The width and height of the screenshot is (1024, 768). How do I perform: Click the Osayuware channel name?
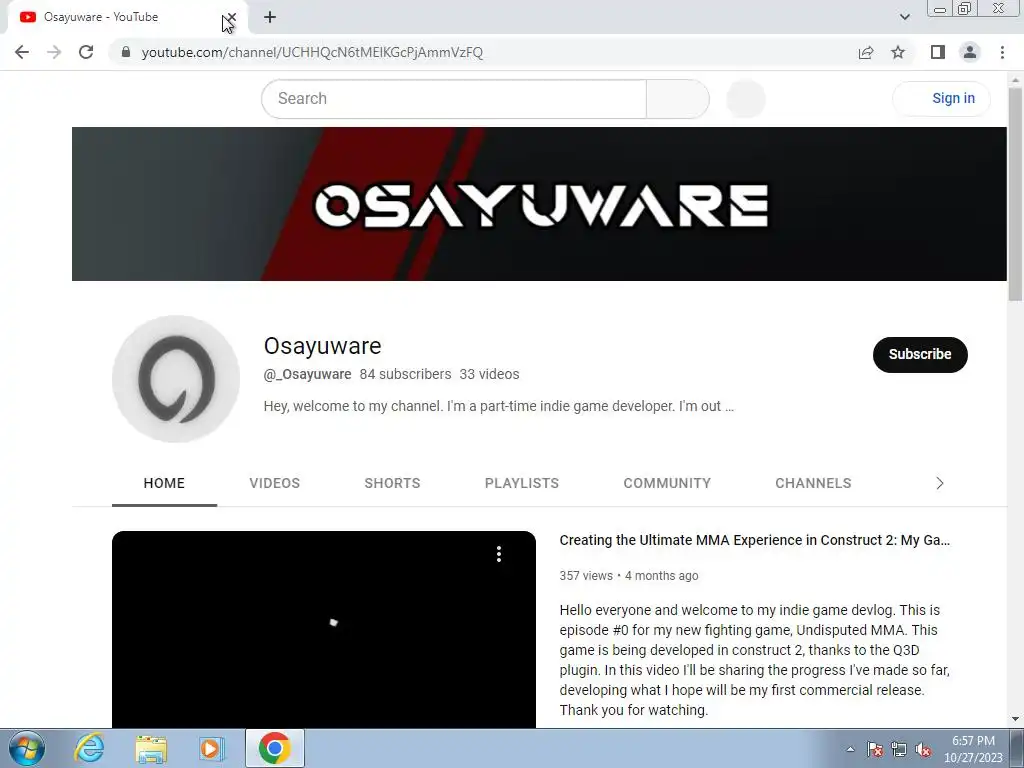323,345
